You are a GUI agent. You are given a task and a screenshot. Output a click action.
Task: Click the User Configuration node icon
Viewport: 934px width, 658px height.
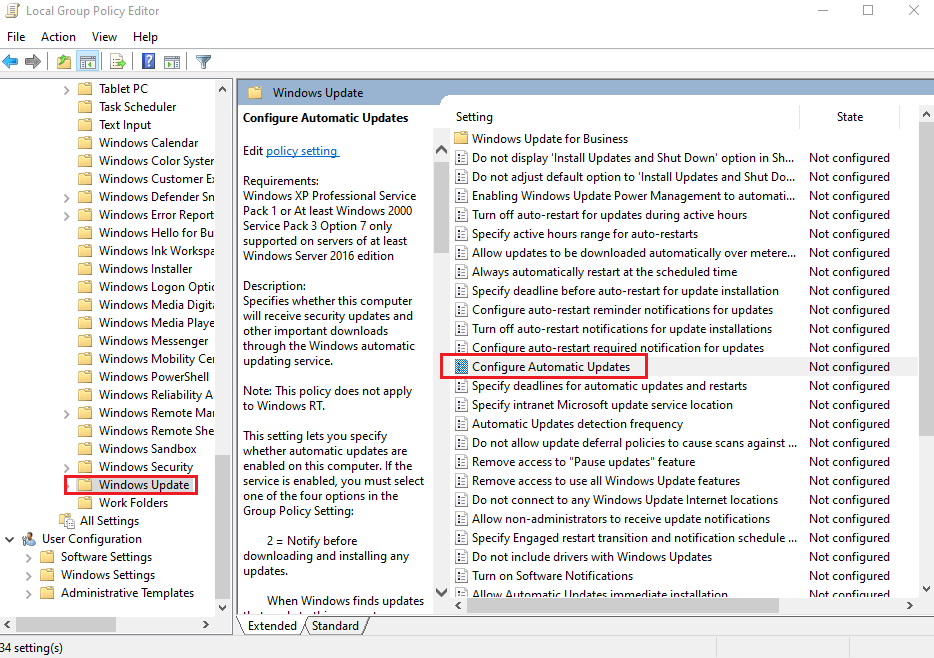pos(29,539)
